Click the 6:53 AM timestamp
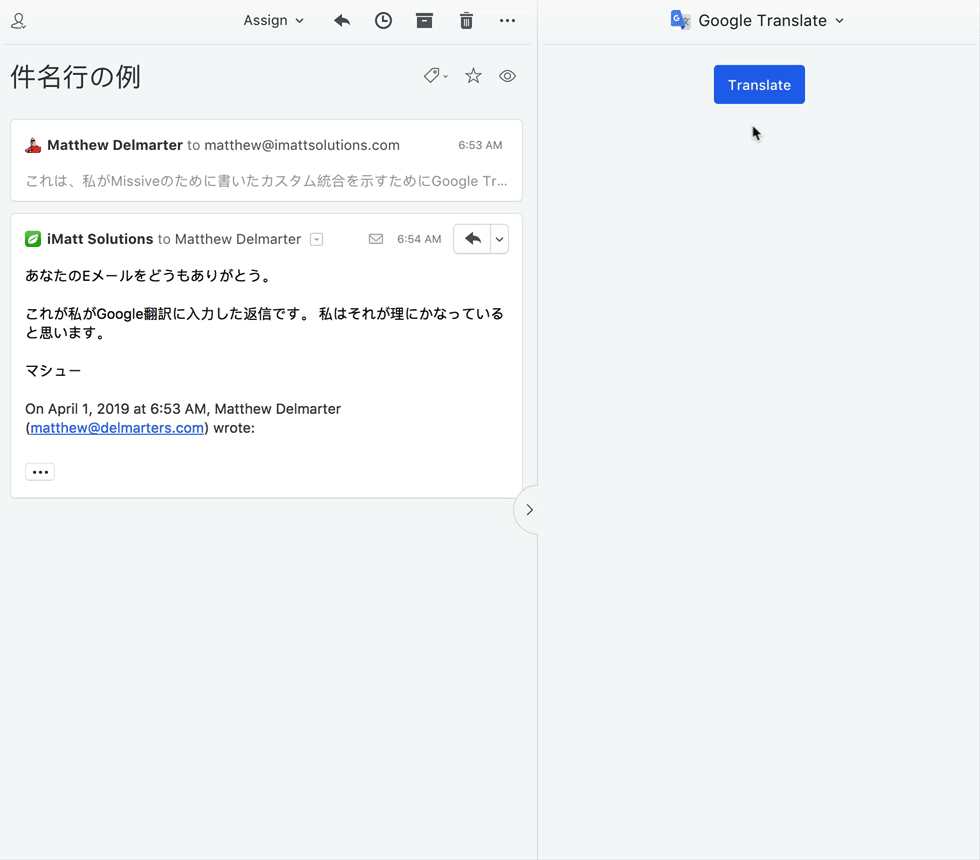The image size is (980, 860). click(480, 145)
